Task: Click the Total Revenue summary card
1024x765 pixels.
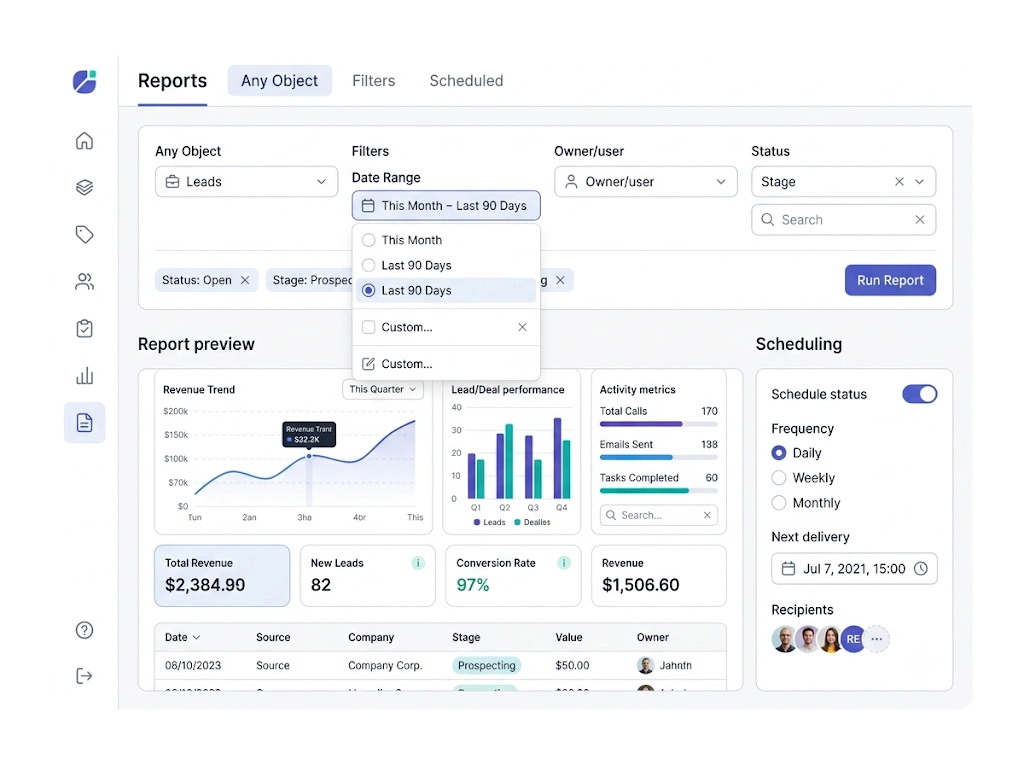Action: point(222,576)
